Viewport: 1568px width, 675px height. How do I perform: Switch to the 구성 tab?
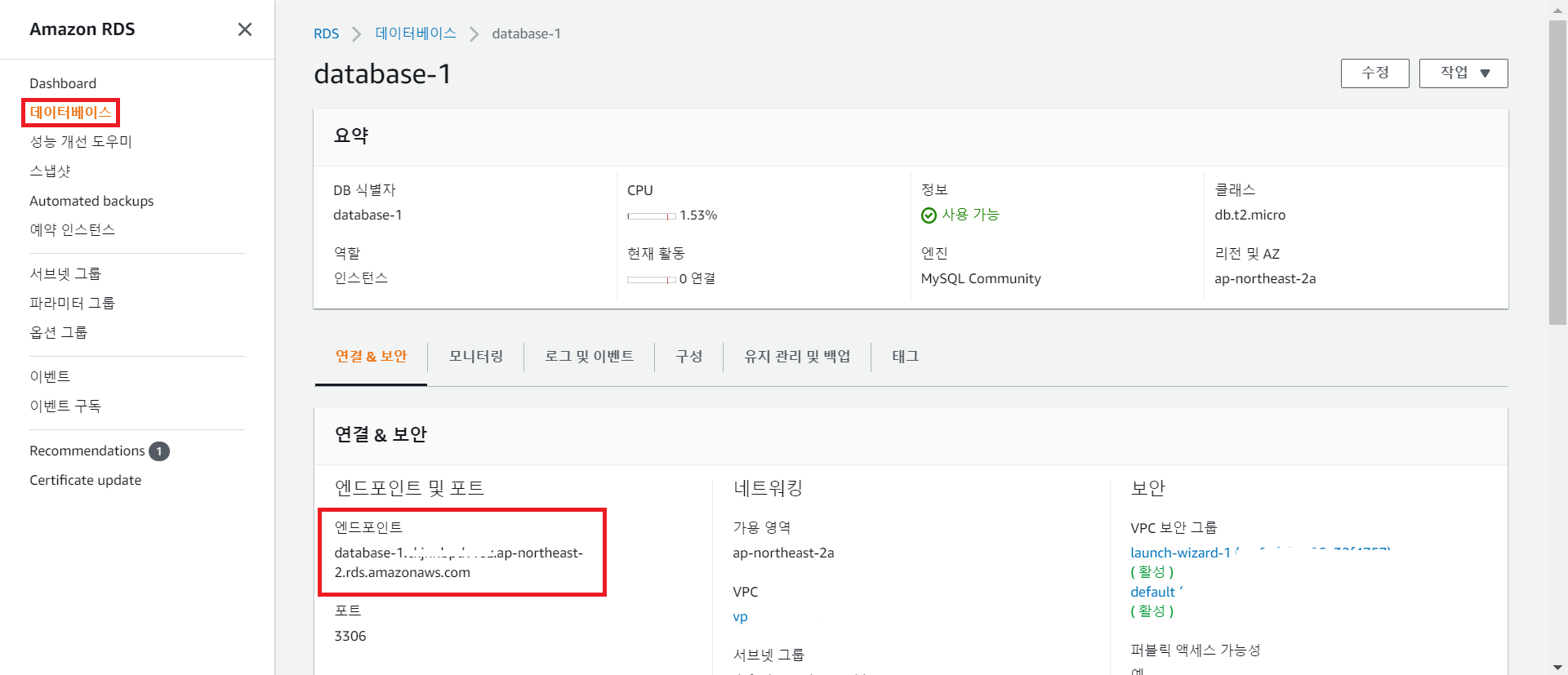[688, 357]
